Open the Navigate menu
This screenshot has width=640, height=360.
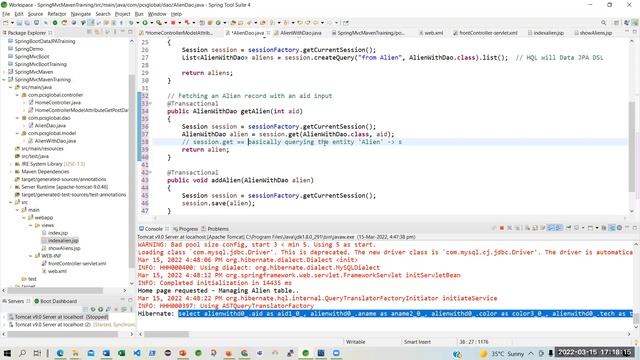pyautogui.click(x=80, y=14)
